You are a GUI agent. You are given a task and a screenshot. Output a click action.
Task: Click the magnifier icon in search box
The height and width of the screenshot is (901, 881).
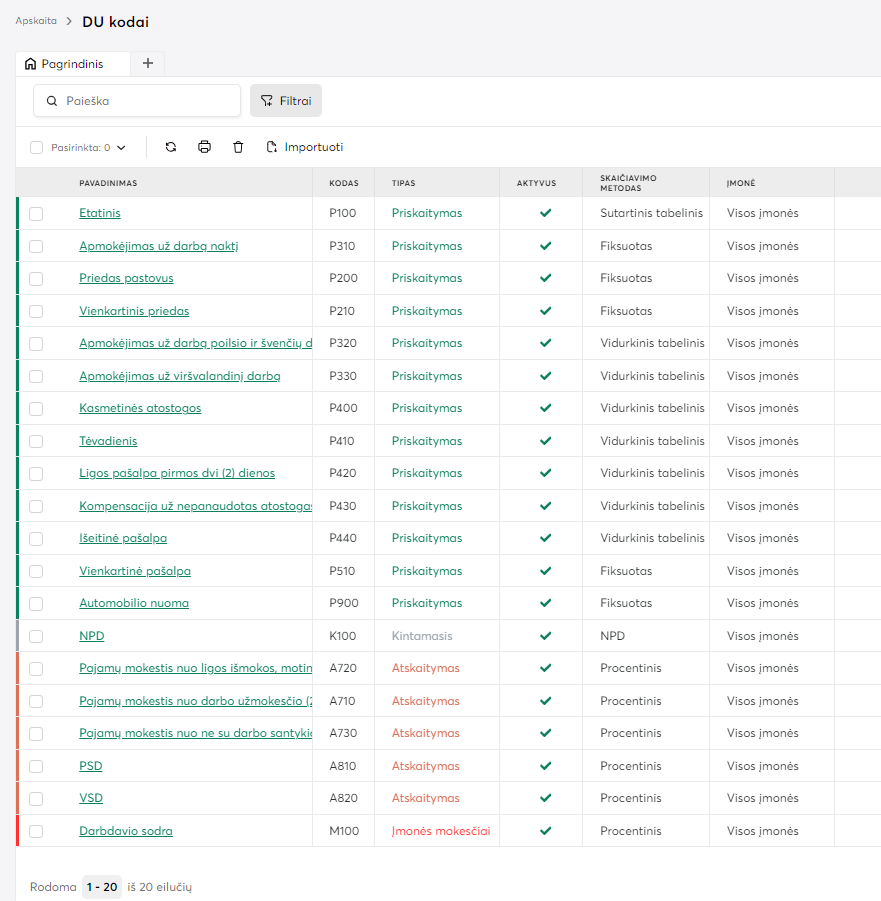click(52, 101)
